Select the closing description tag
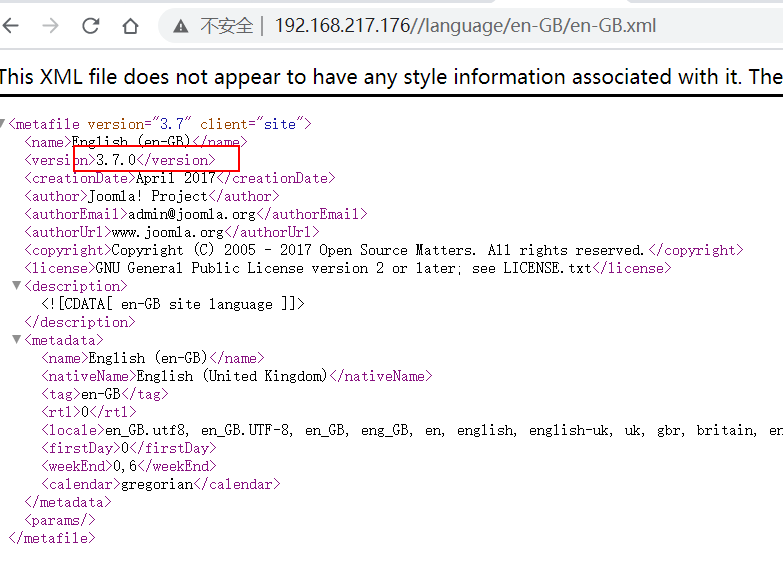 (x=79, y=322)
